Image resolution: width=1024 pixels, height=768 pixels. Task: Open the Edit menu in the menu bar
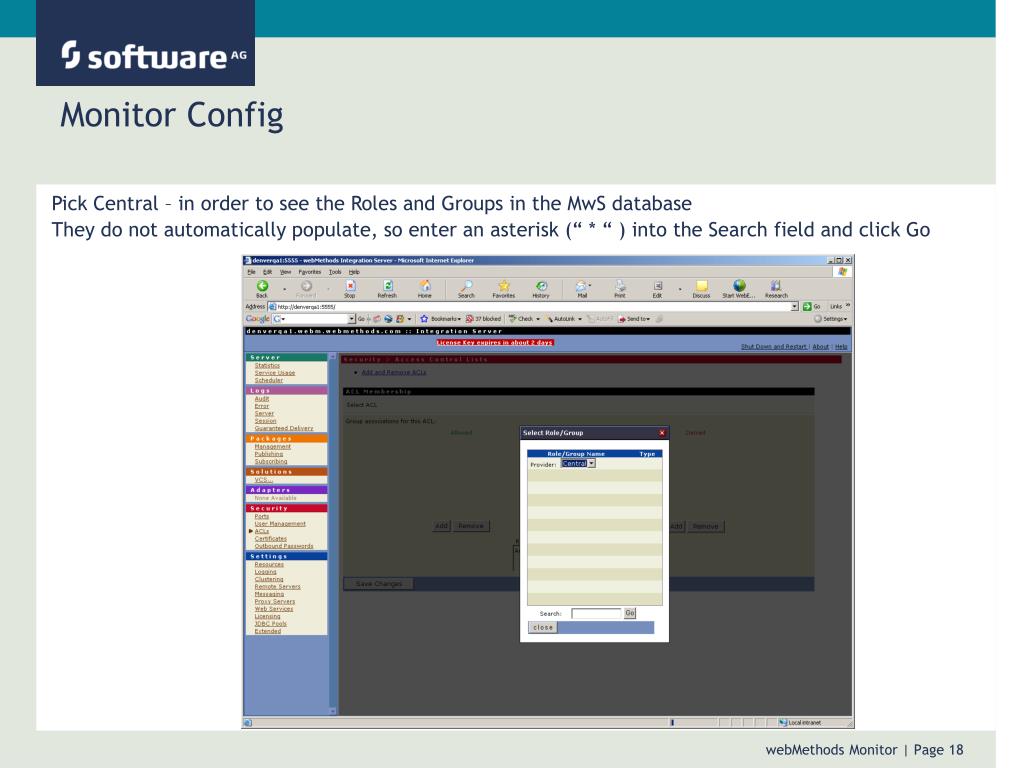267,272
